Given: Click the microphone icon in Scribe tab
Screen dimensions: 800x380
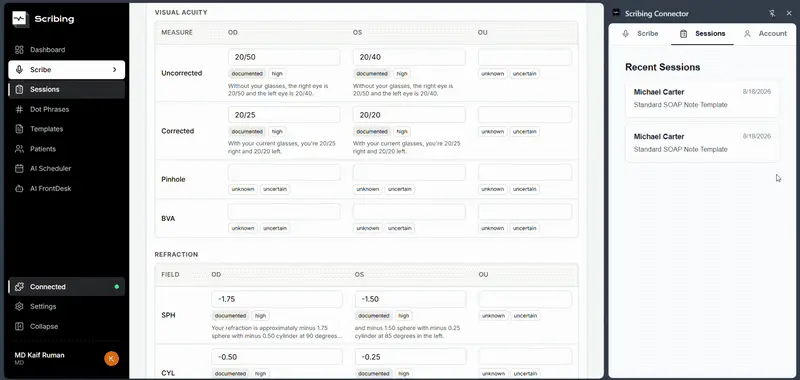Looking at the screenshot, I should coord(626,34).
